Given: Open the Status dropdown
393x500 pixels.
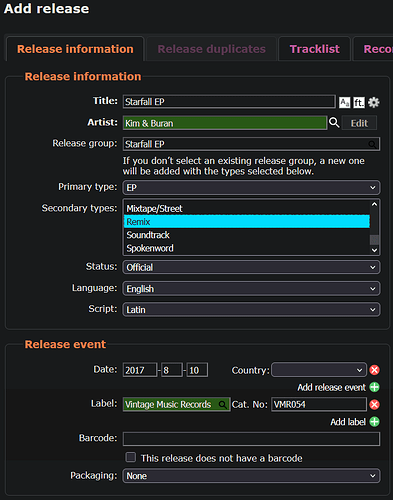Looking at the screenshot, I should click(251, 267).
